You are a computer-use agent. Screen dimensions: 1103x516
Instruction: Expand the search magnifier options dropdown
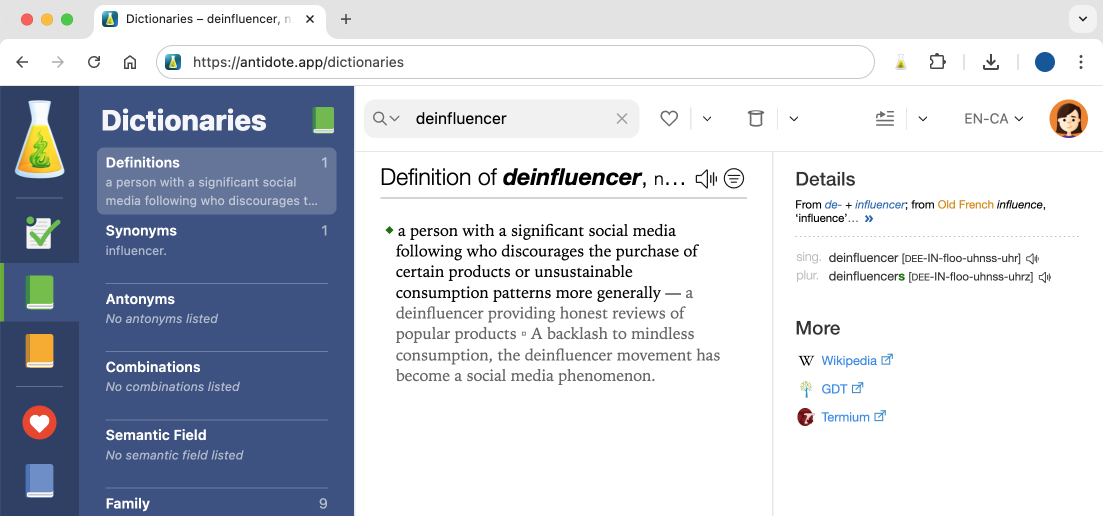(386, 119)
